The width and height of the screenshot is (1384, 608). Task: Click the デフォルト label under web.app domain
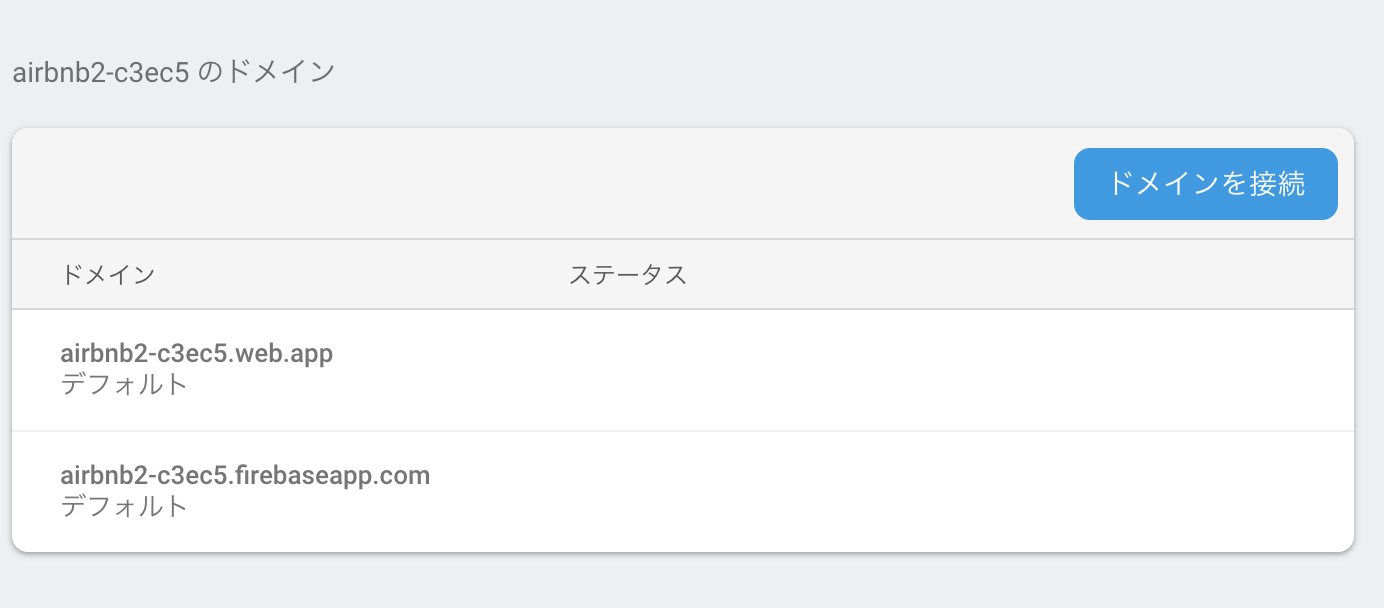[x=124, y=384]
